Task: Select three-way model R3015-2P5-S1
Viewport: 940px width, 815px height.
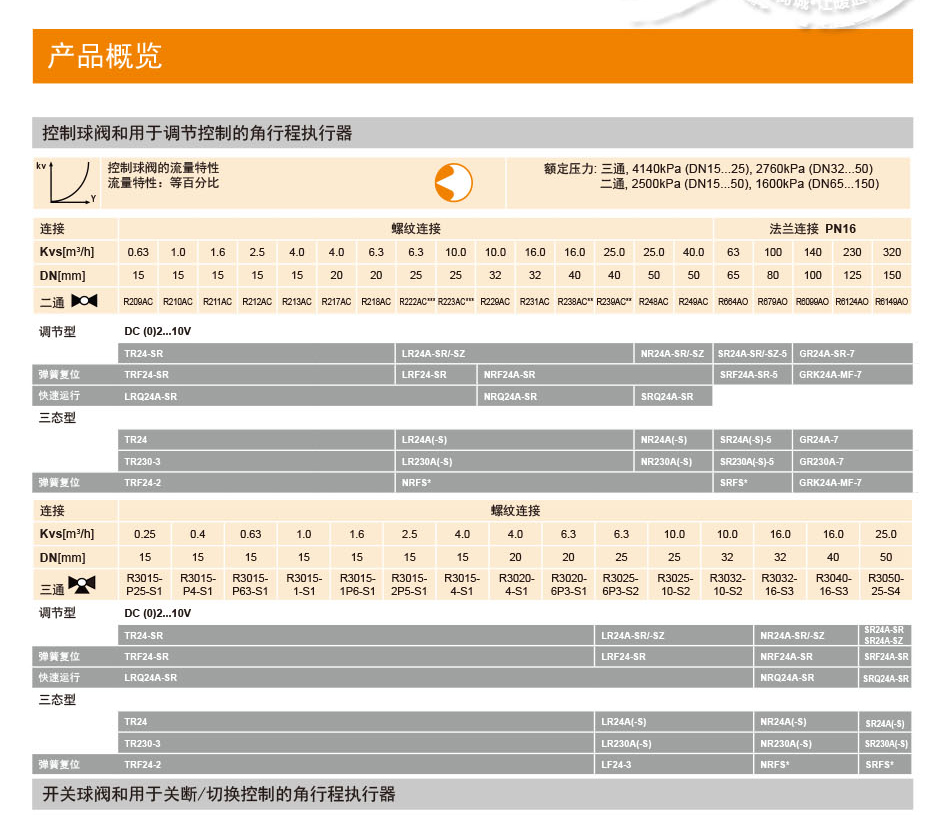Action: pyautogui.click(x=409, y=585)
